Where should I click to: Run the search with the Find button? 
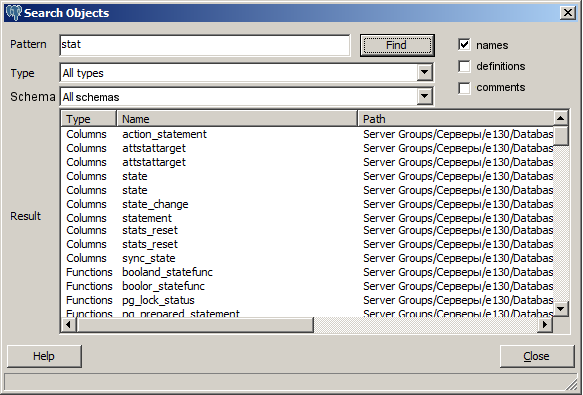pyautogui.click(x=397, y=45)
